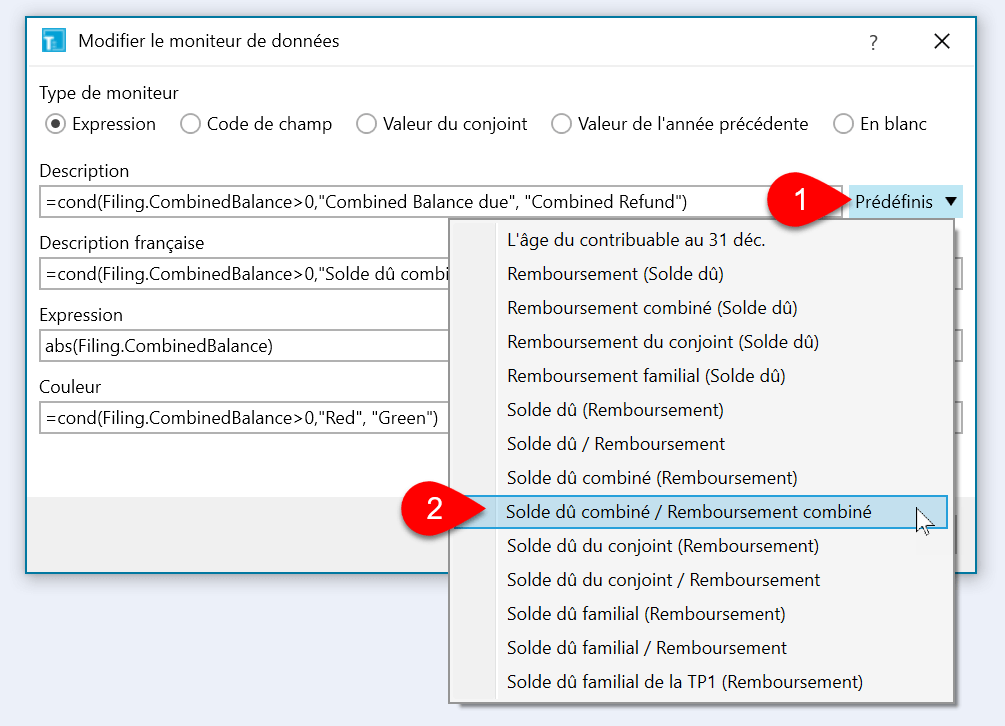Select Solde dû du conjoint / Remboursement
This screenshot has height=726, width=1005.
[701, 580]
